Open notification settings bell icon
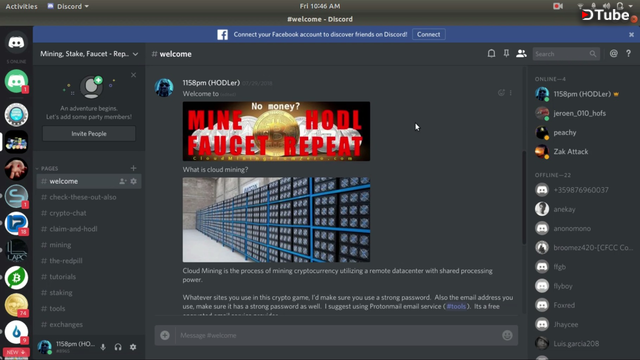Viewport: 640px width, 360px height. pyautogui.click(x=491, y=53)
